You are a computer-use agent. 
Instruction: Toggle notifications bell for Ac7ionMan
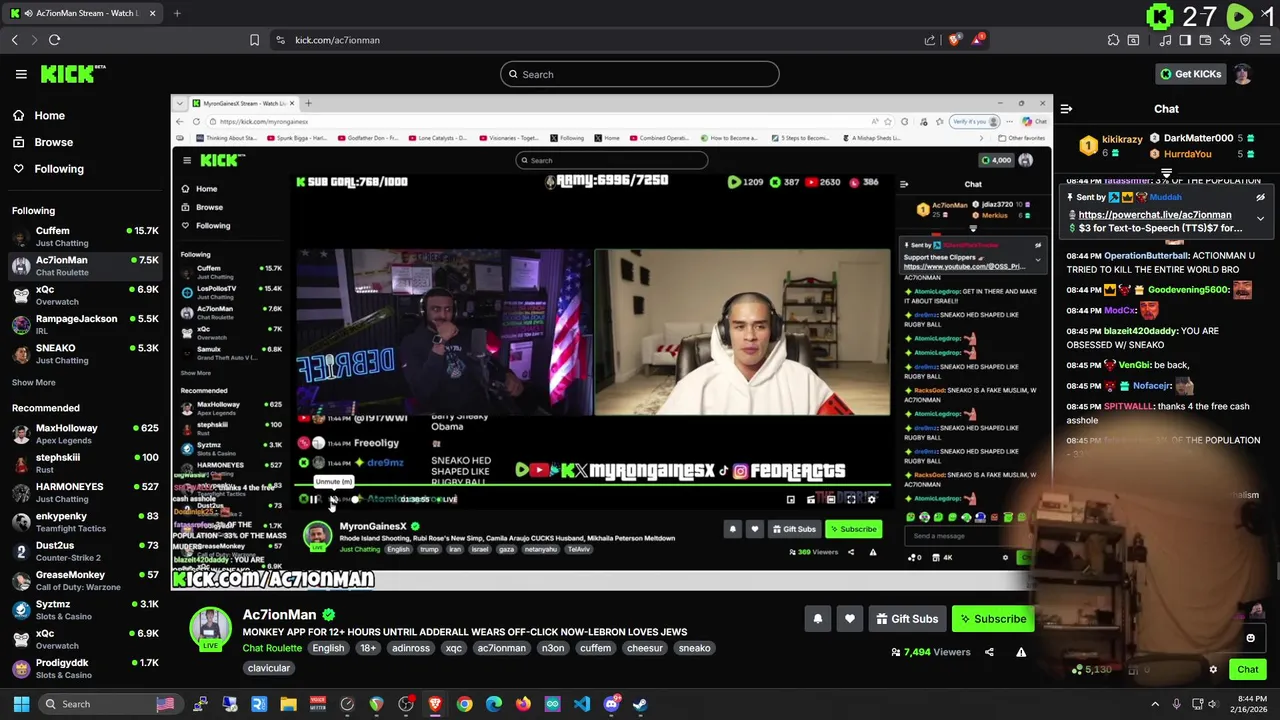[x=817, y=619]
